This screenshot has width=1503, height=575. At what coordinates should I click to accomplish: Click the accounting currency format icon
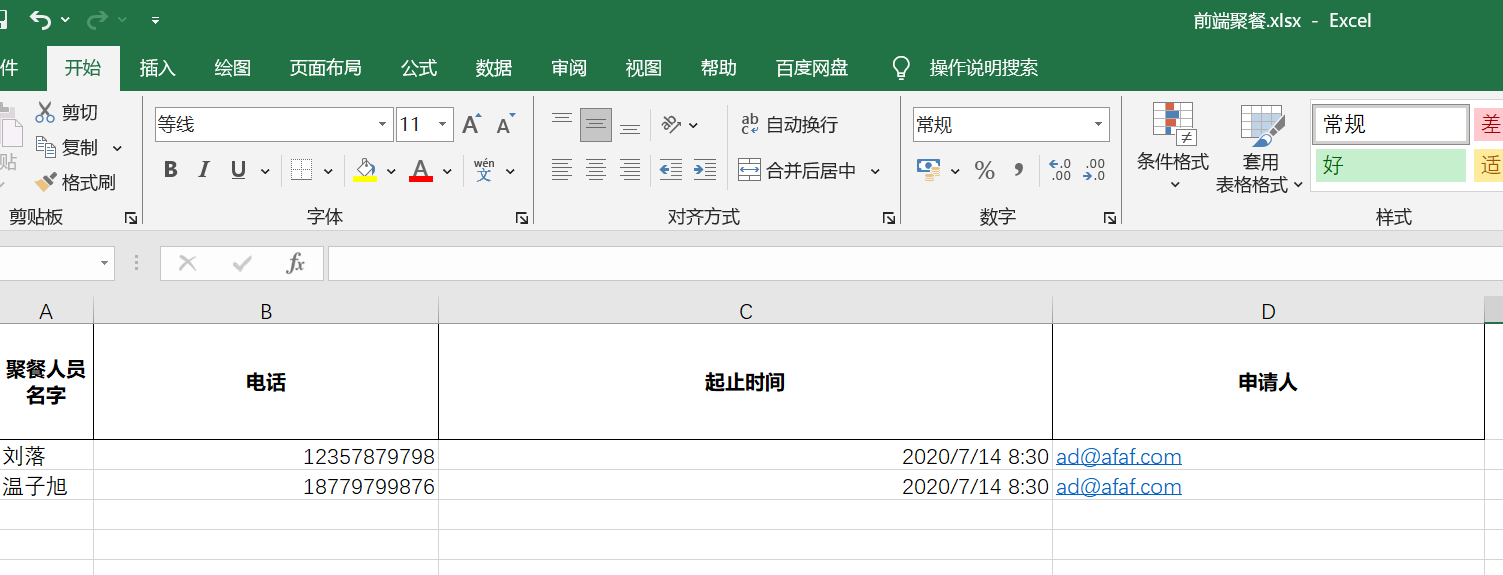929,170
